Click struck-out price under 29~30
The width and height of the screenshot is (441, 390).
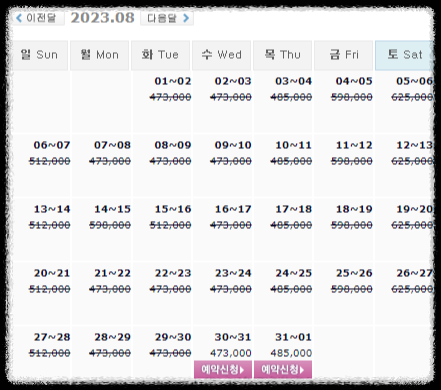pyautogui.click(x=170, y=353)
